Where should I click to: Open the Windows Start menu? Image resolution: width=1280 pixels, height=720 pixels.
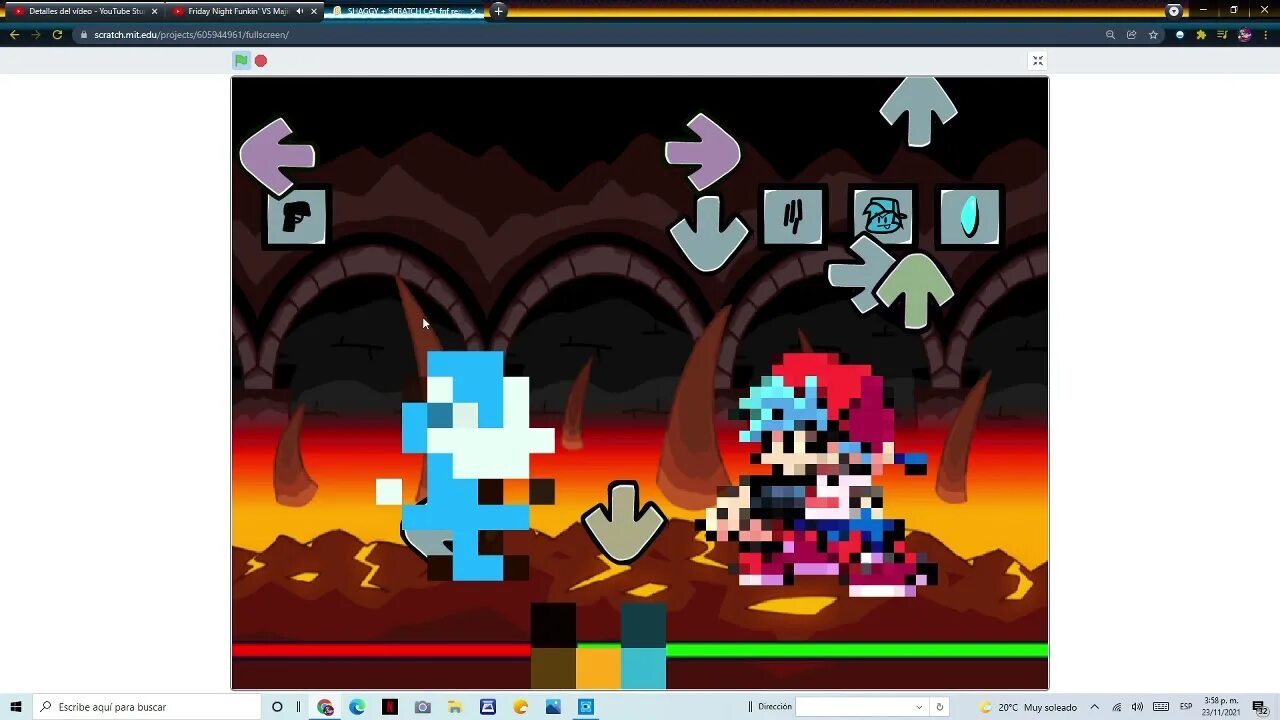tap(16, 707)
